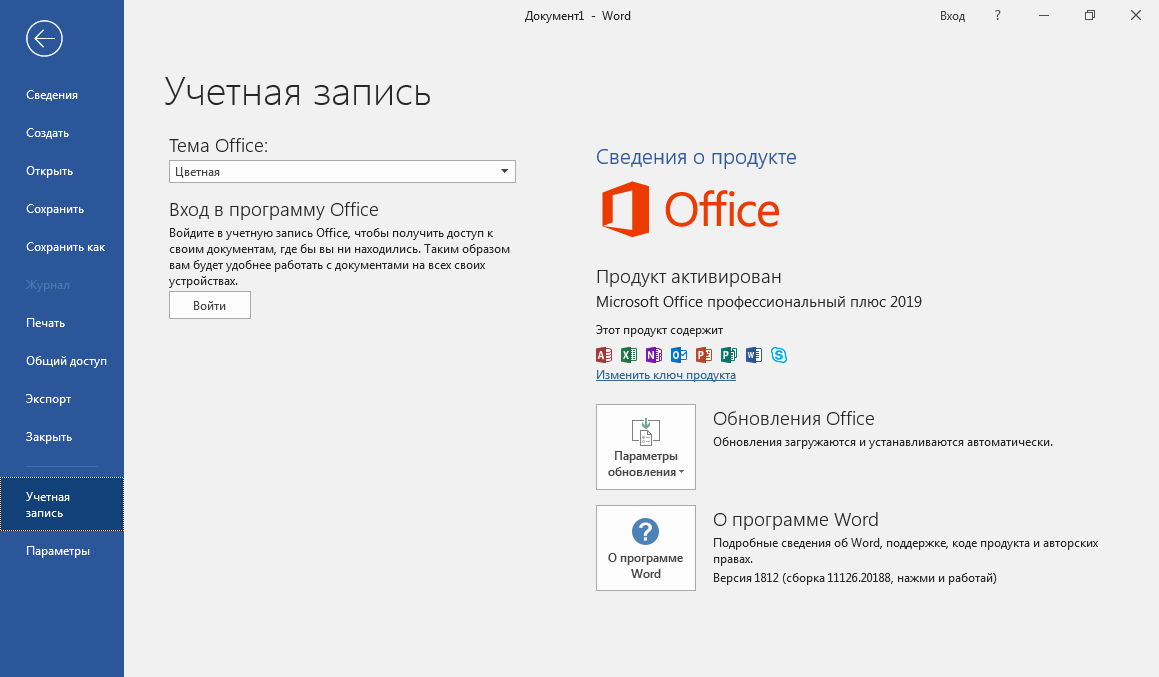Click the Access icon in product list

tap(604, 355)
